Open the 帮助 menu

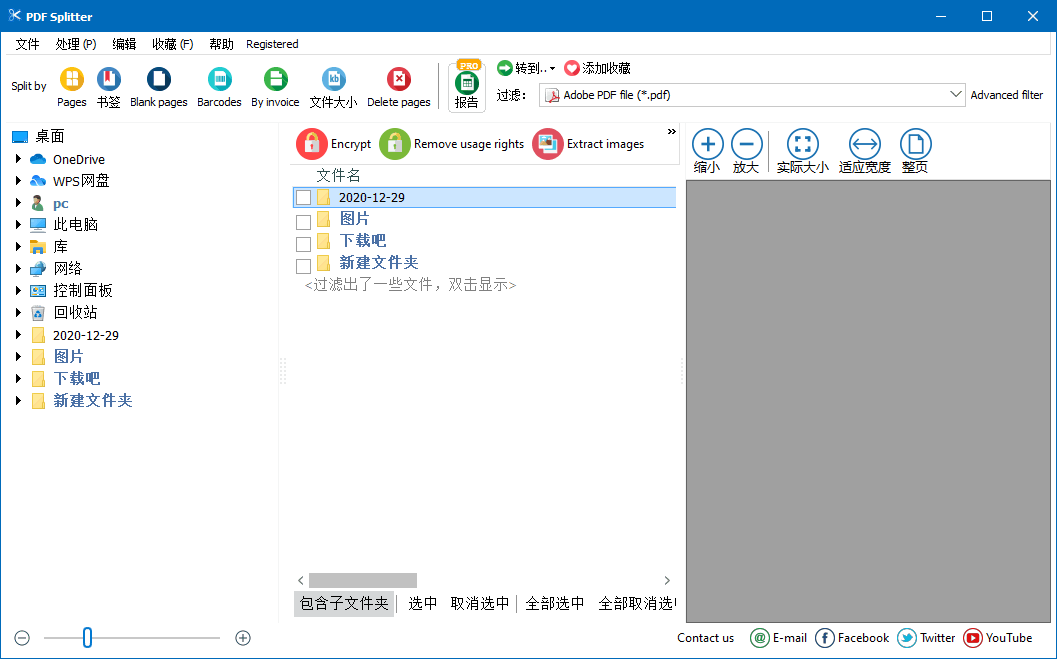(221, 44)
